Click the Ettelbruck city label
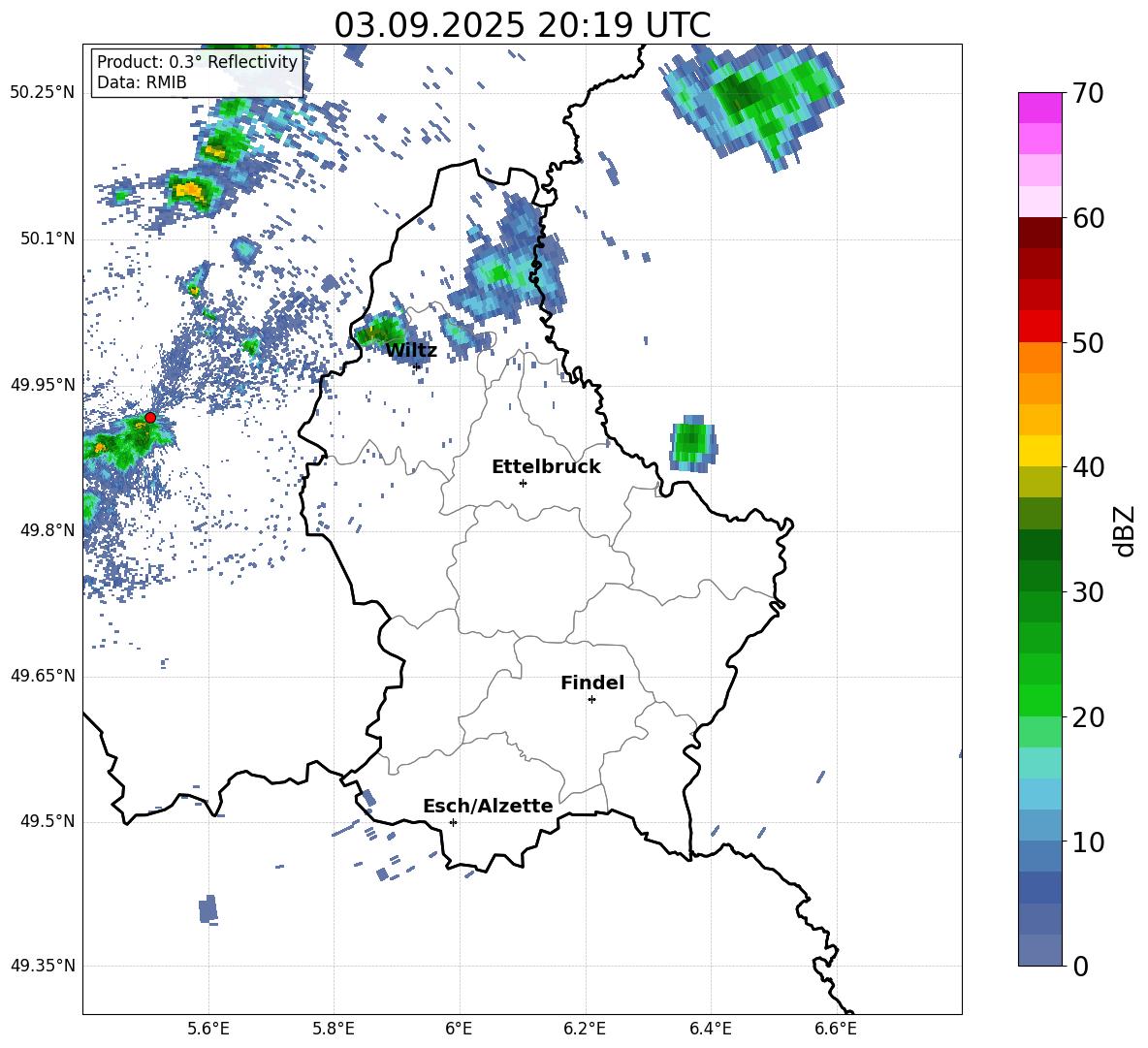This screenshot has width=1148, height=1048. pos(546,467)
